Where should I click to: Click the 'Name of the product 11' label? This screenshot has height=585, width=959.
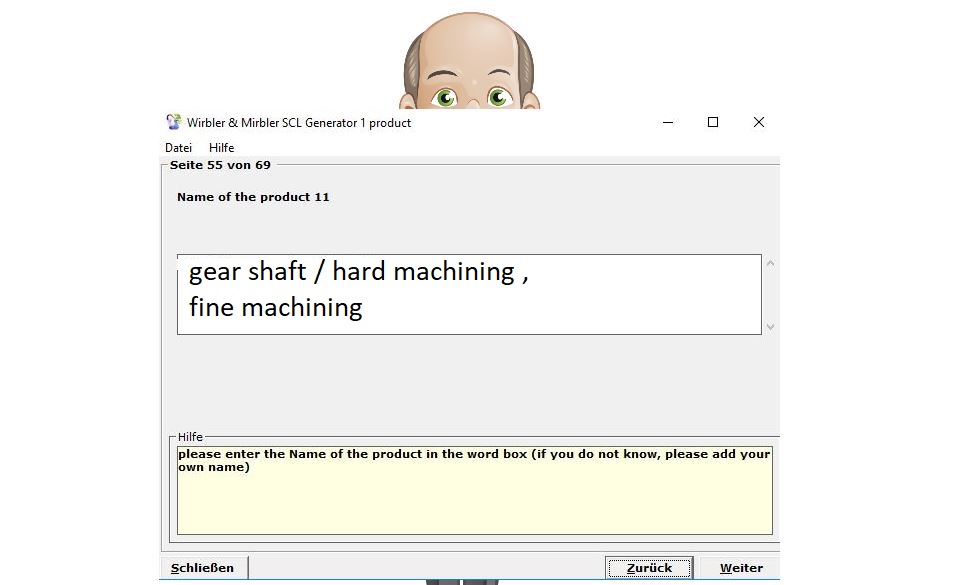(x=253, y=197)
